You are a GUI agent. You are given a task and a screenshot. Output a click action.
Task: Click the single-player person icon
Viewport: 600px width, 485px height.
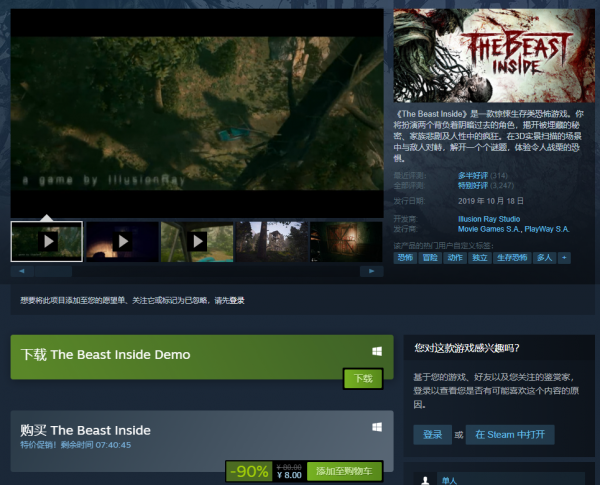pyautogui.click(x=425, y=480)
